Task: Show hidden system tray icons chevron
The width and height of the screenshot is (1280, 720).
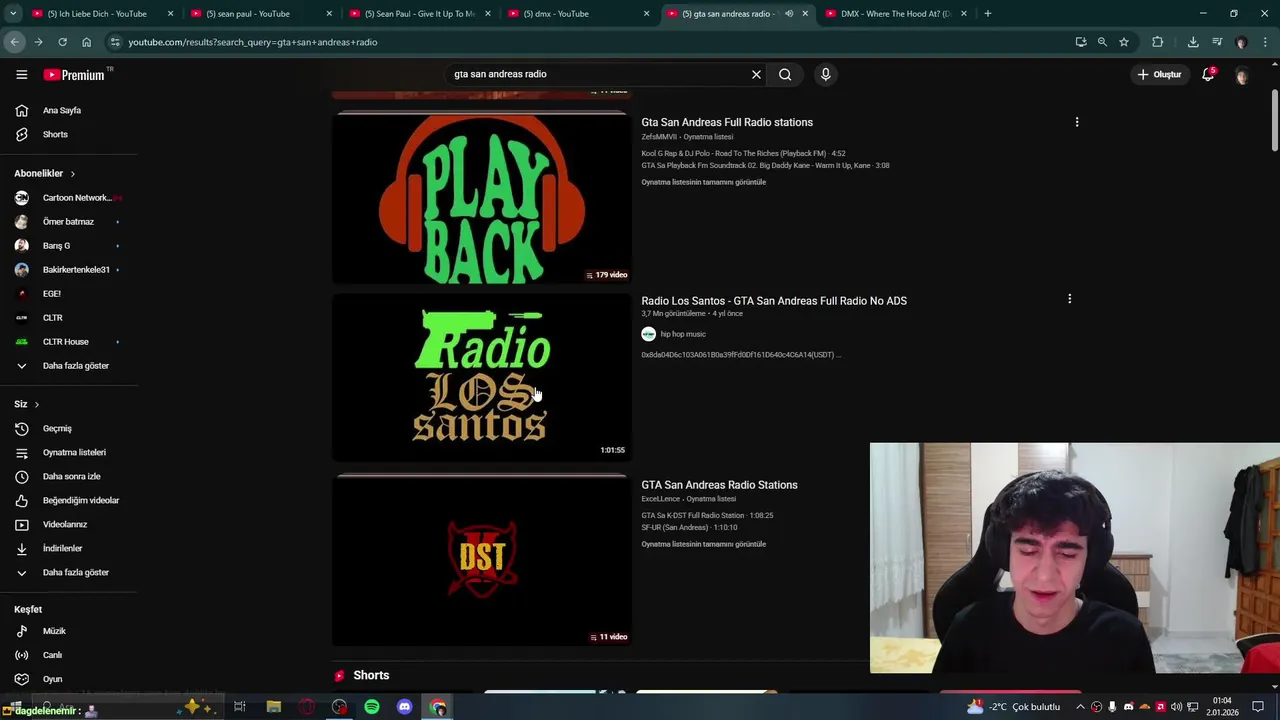Action: tap(1080, 707)
